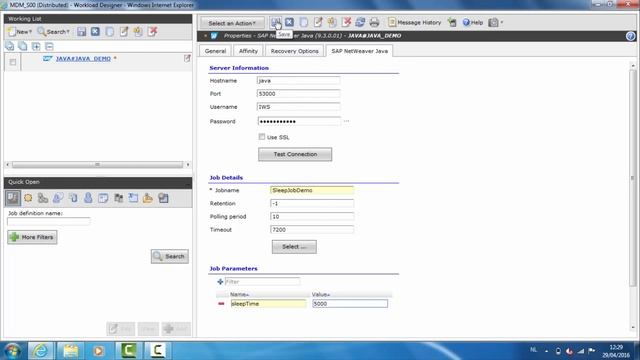Collapse the Properties panel using the title bar arrow

tap(205, 36)
